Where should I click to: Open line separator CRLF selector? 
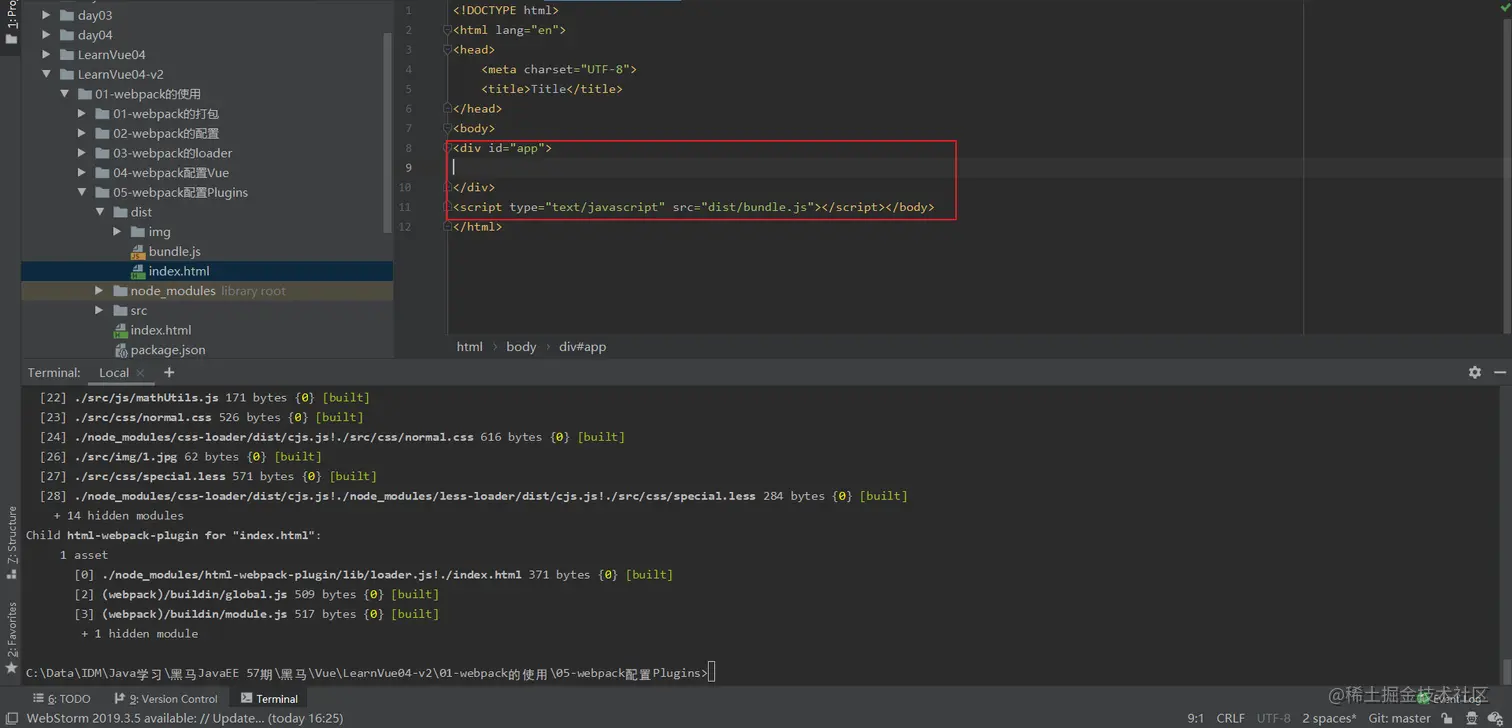[x=1230, y=718]
